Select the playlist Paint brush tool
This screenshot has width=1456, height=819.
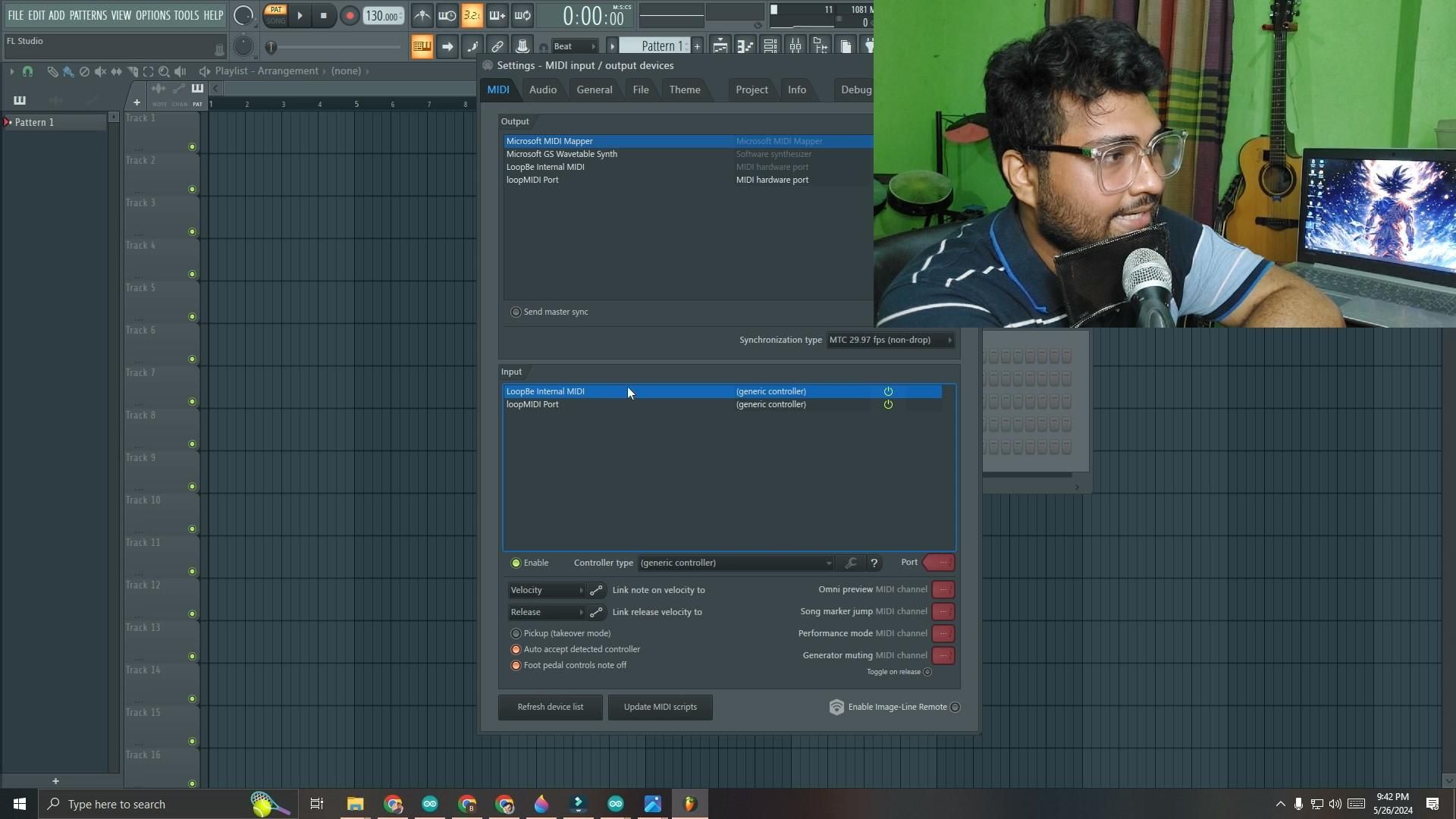(x=68, y=71)
